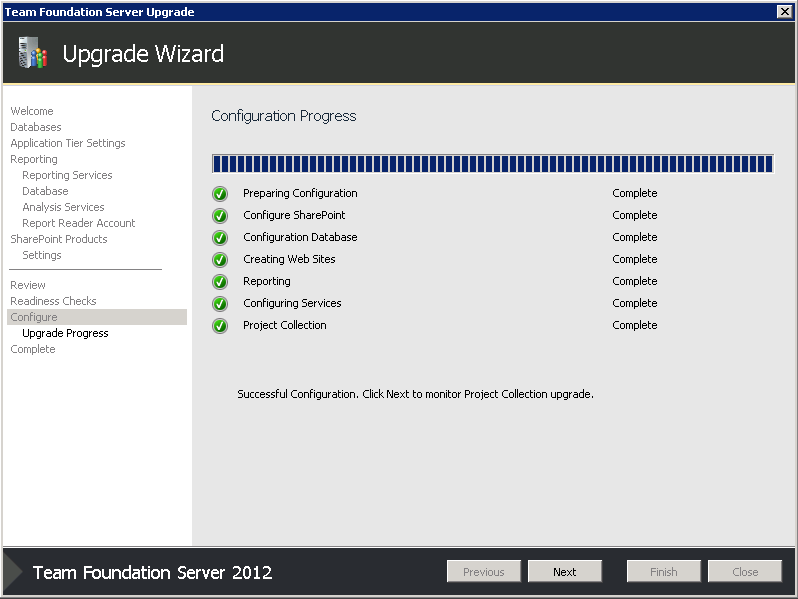
Task: Click Complete status for Project Collection
Action: [x=635, y=325]
